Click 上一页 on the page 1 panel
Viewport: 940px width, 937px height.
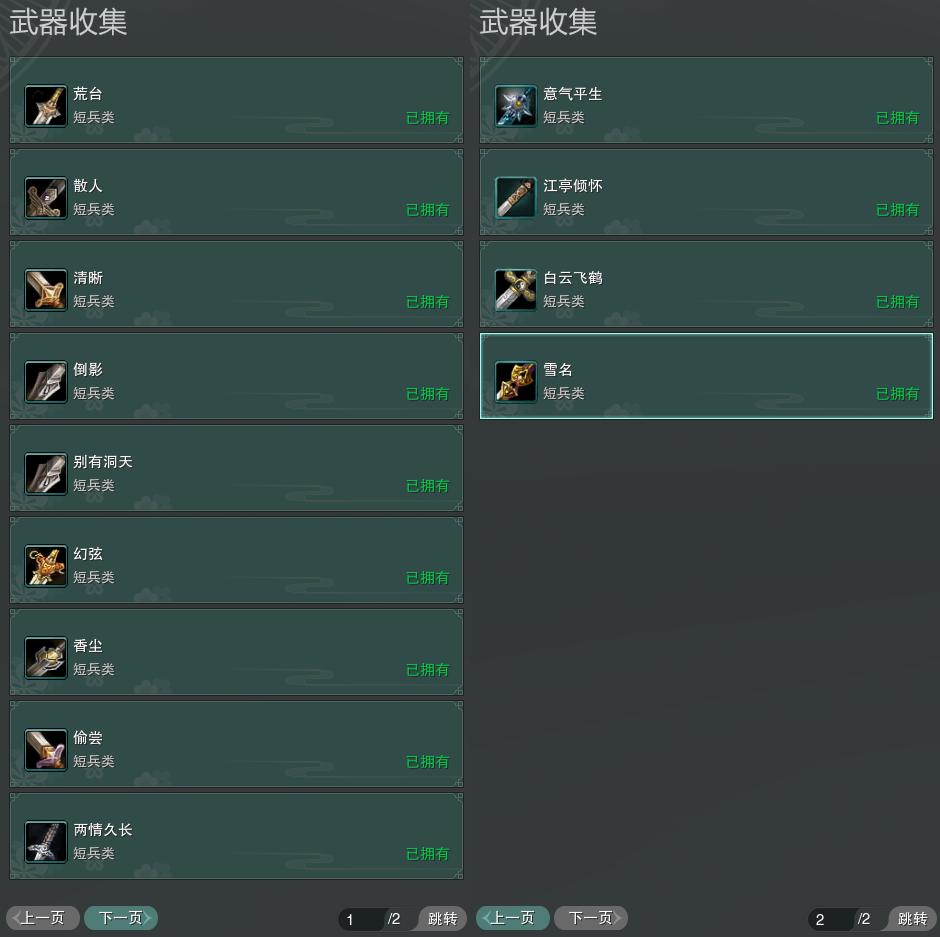click(43, 918)
